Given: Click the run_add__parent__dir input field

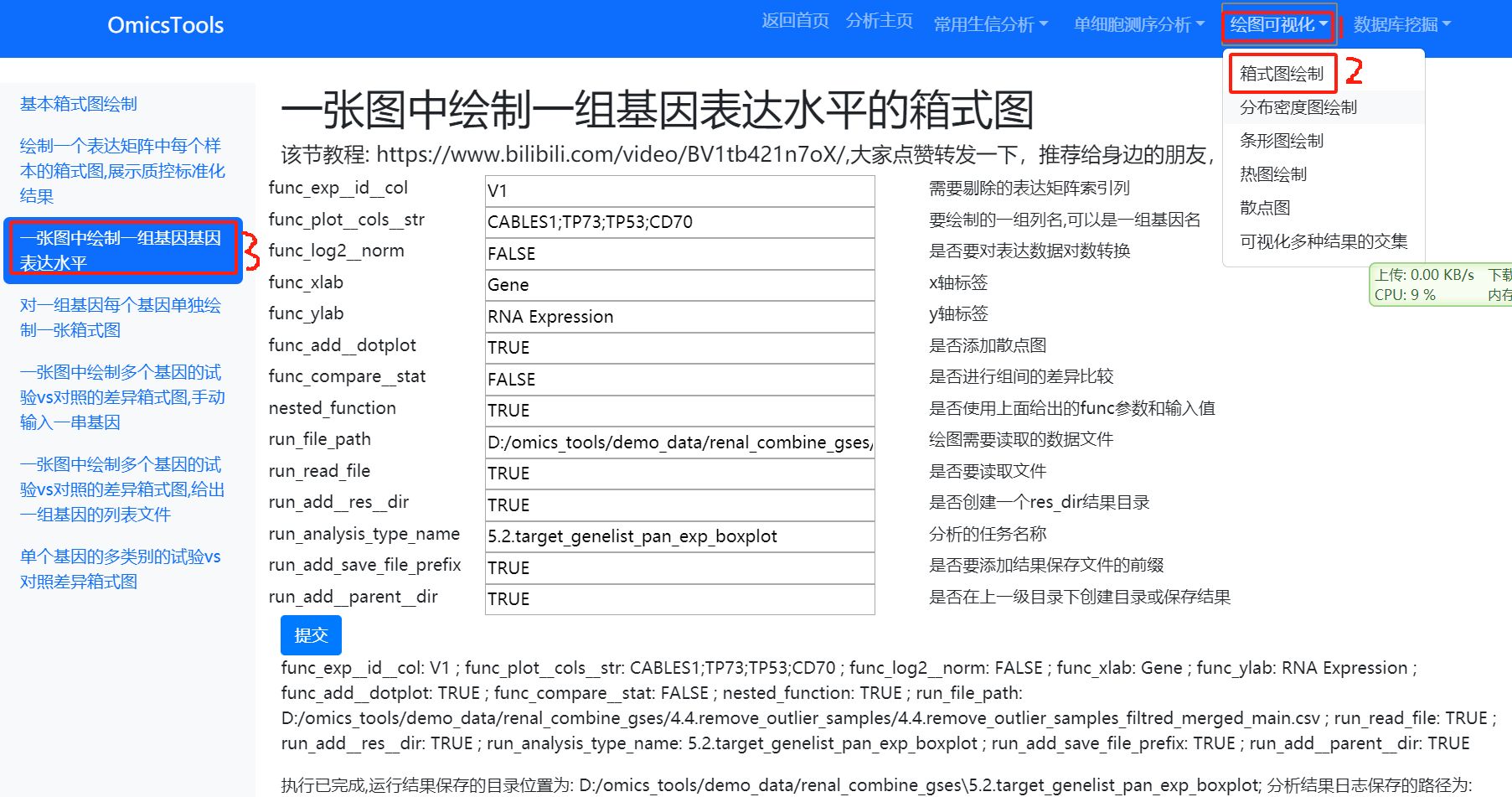Looking at the screenshot, I should click(680, 599).
